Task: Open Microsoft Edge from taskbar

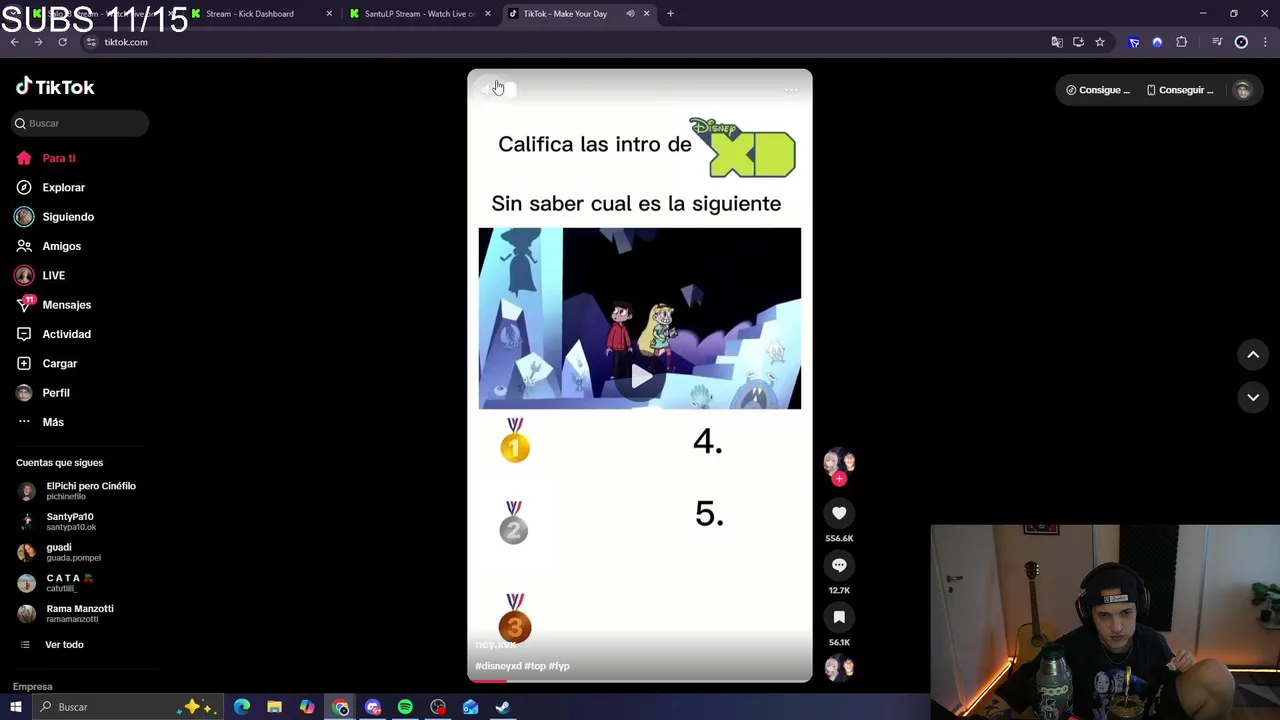Action: pos(242,707)
